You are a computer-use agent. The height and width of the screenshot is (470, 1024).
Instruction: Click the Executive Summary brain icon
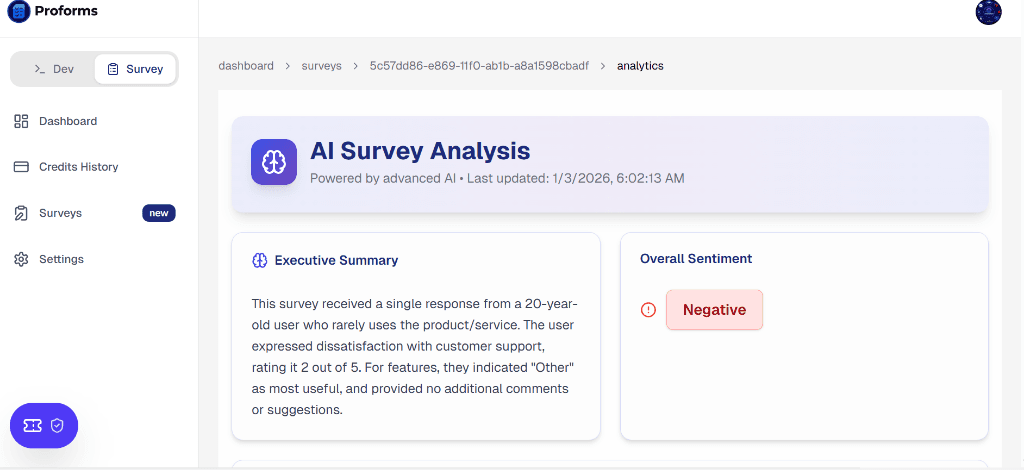[260, 260]
